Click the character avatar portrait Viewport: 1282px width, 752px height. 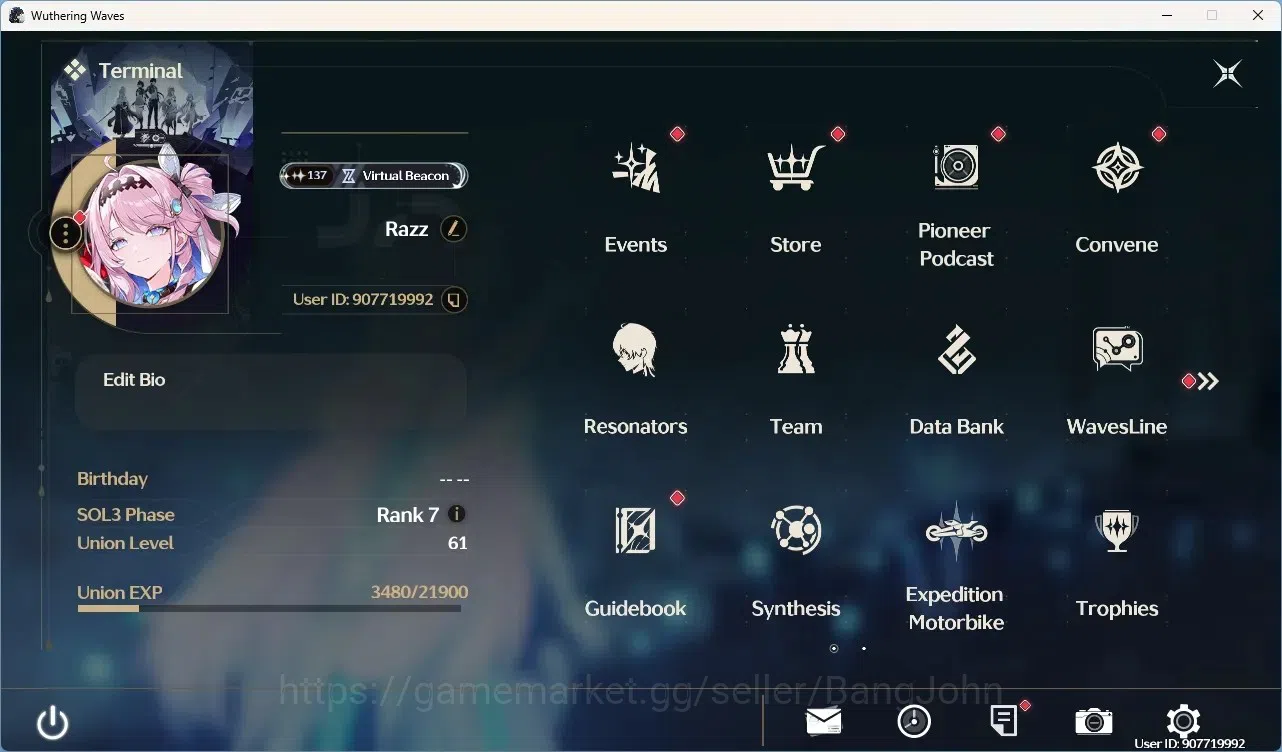click(x=150, y=232)
